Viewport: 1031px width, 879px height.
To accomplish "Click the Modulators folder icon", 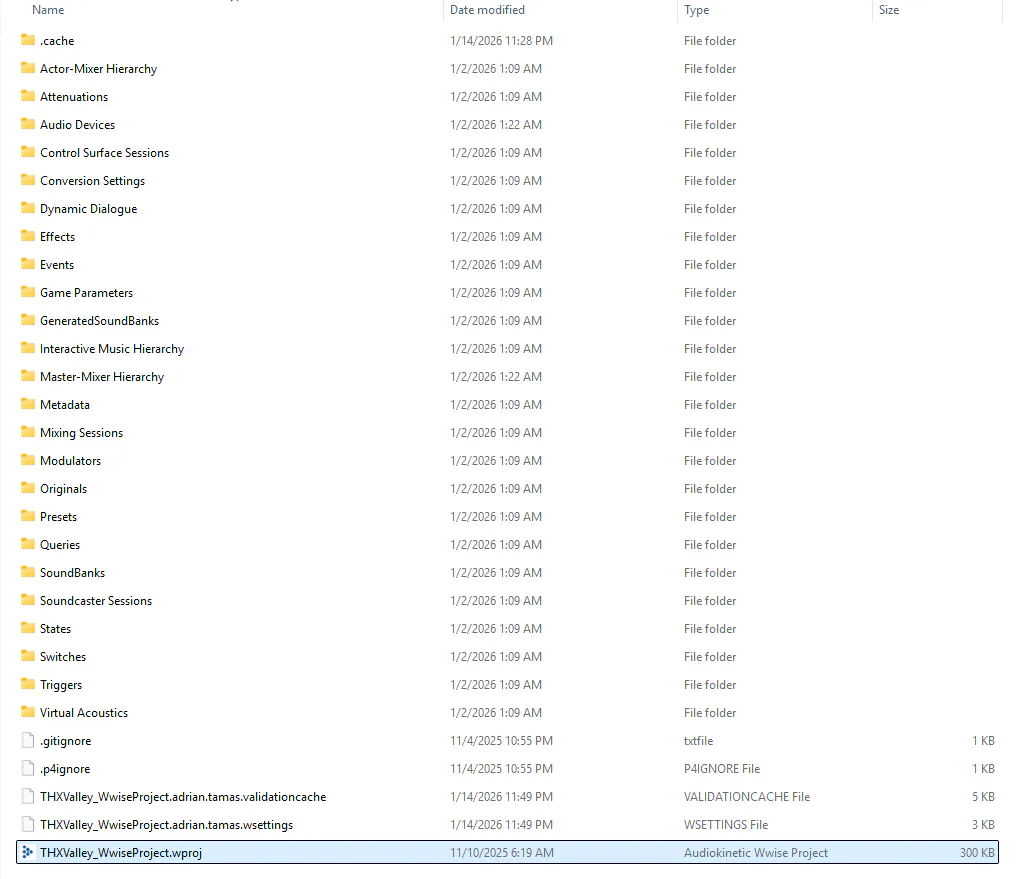I will tap(28, 460).
